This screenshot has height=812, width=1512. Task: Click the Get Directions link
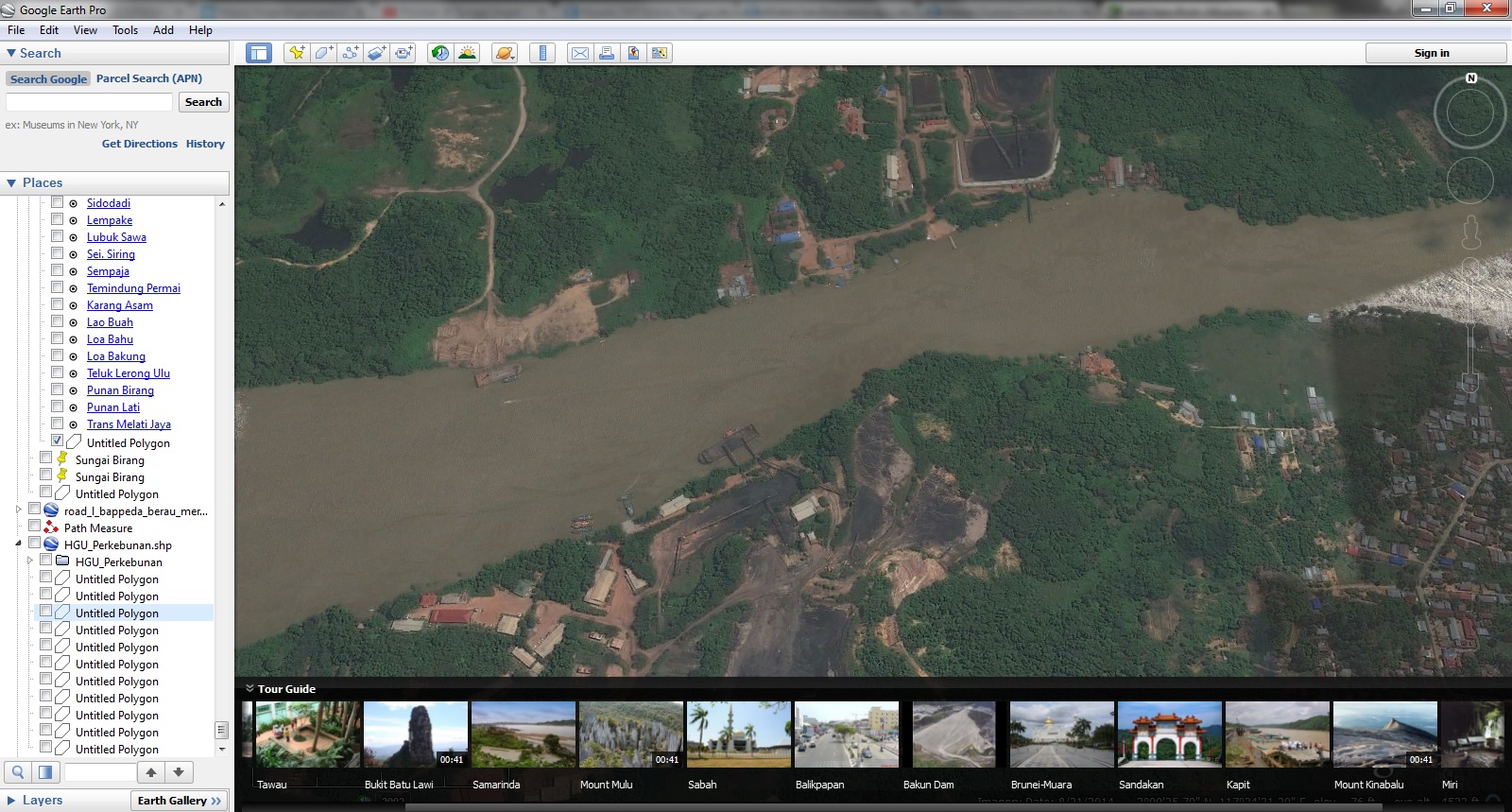139,144
